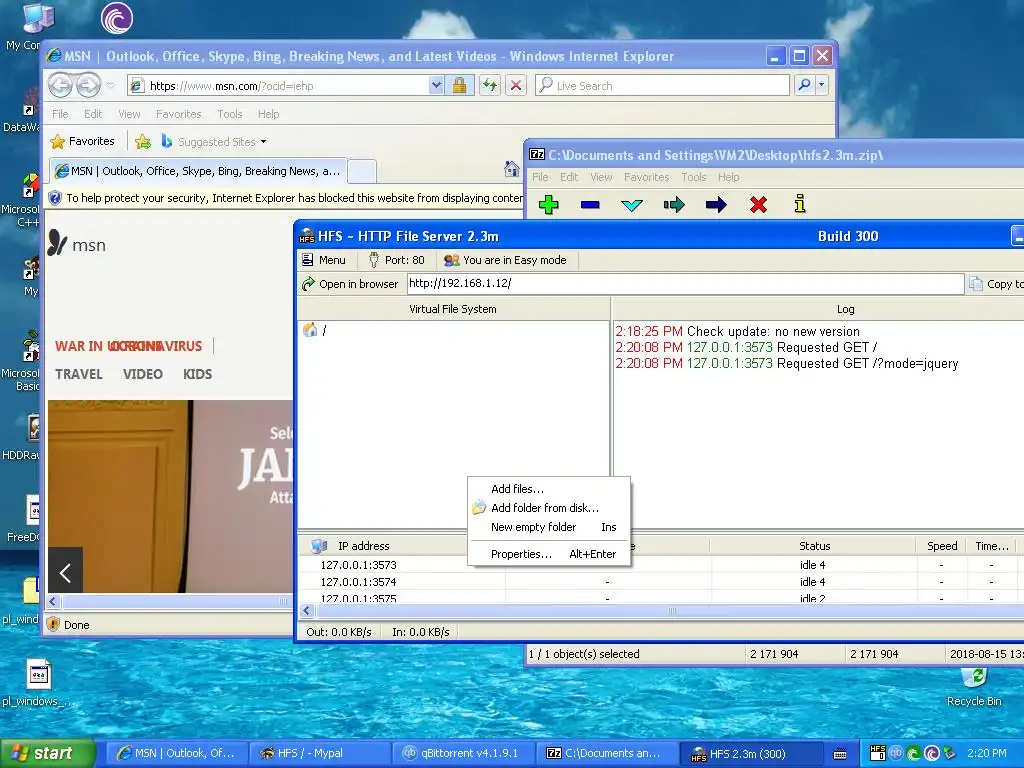1024x768 pixels.
Task: Click the IE security information bar
Action: click(285, 198)
